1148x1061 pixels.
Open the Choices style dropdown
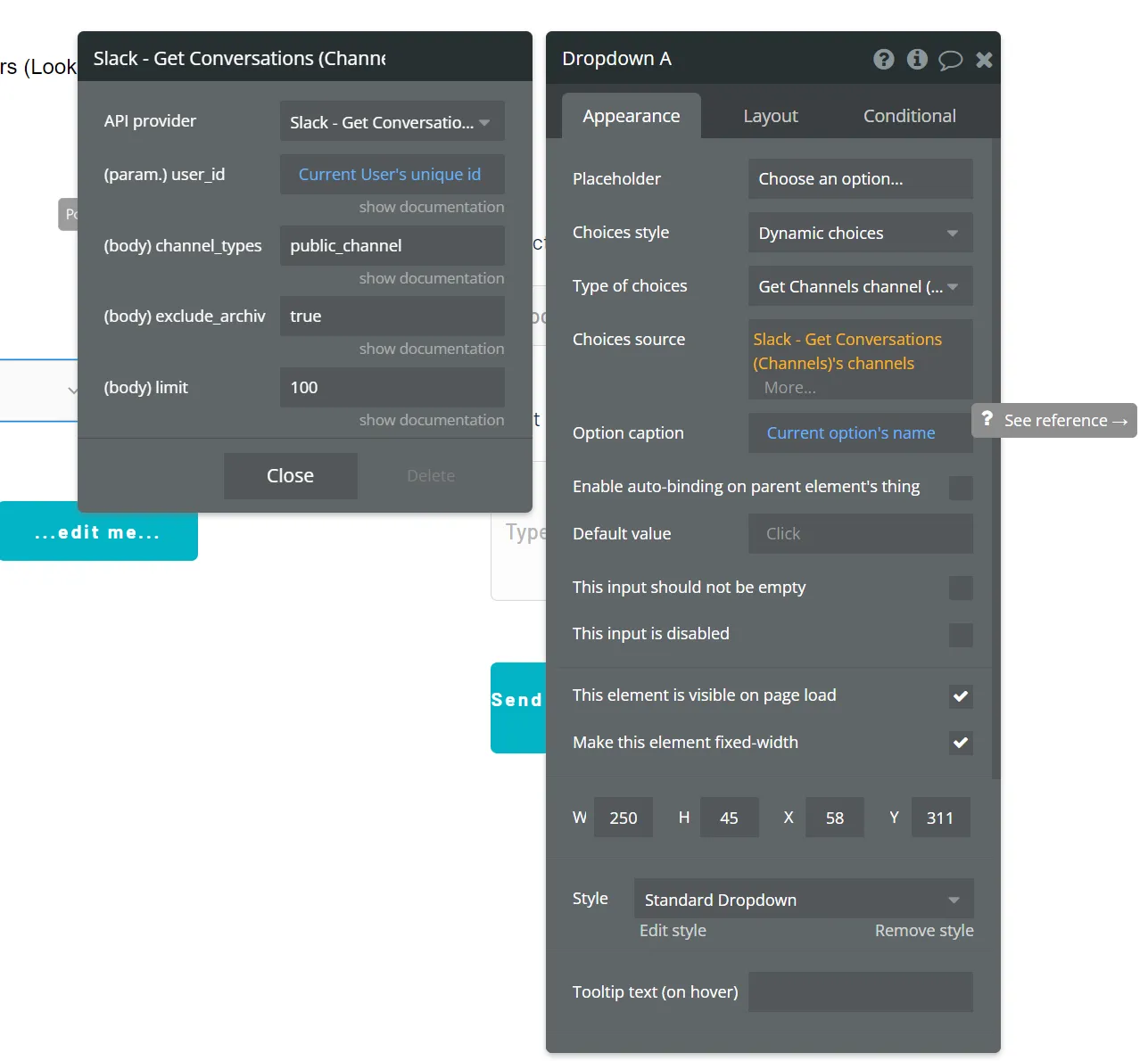(861, 233)
